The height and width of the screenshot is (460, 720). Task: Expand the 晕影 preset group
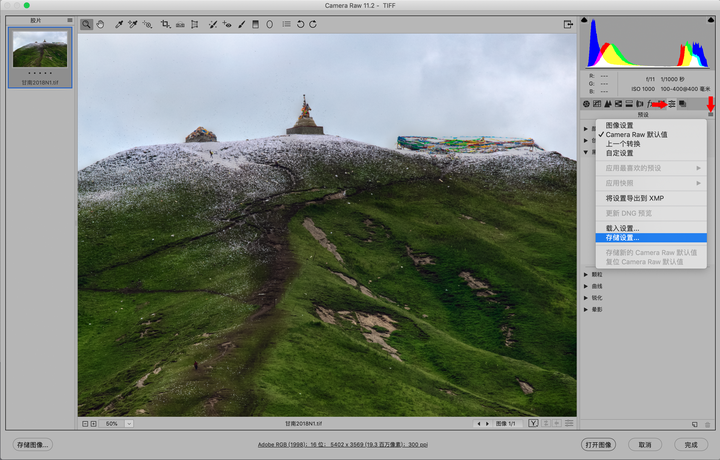pos(586,309)
